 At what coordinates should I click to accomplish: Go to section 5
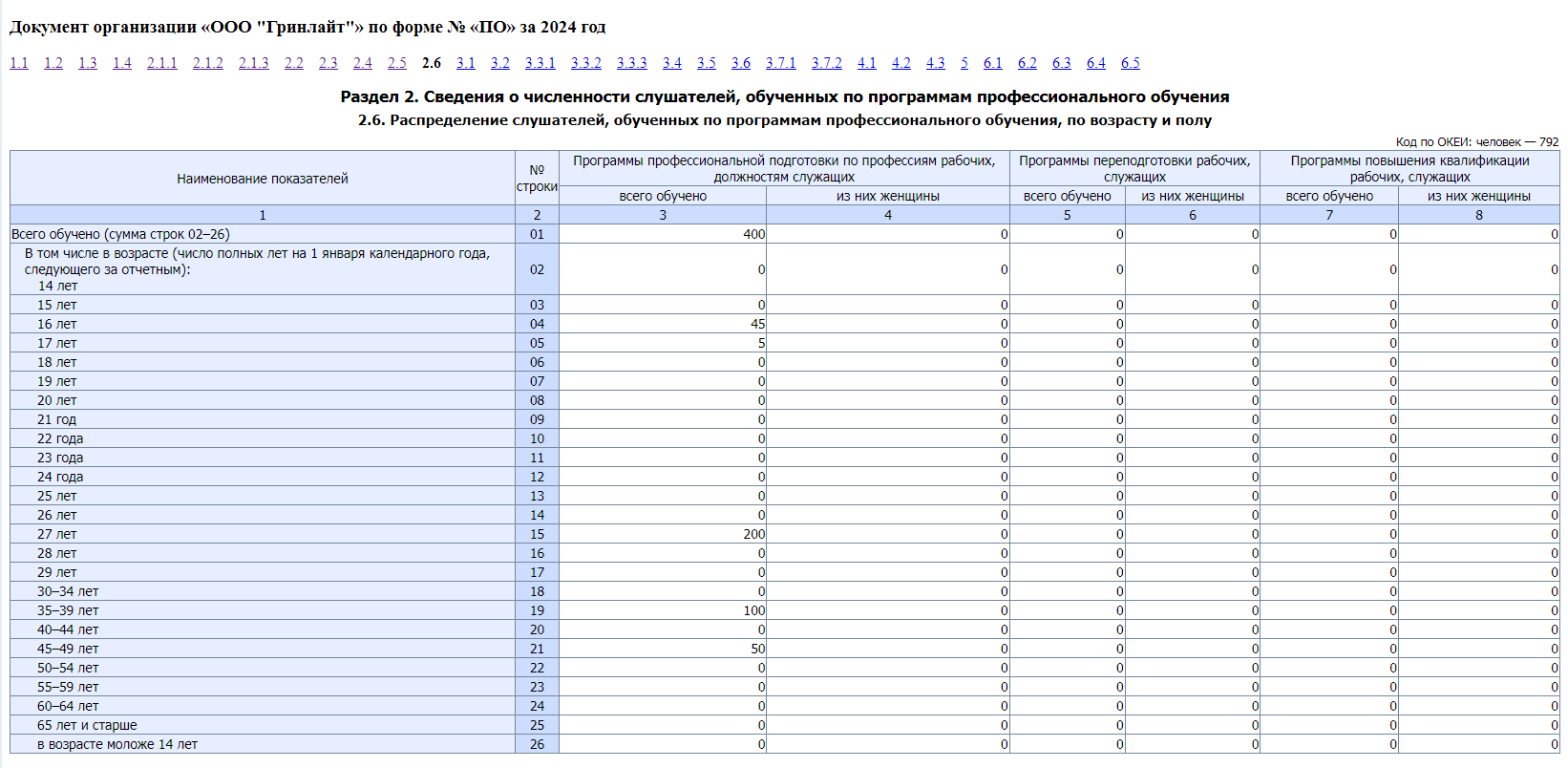tap(964, 63)
